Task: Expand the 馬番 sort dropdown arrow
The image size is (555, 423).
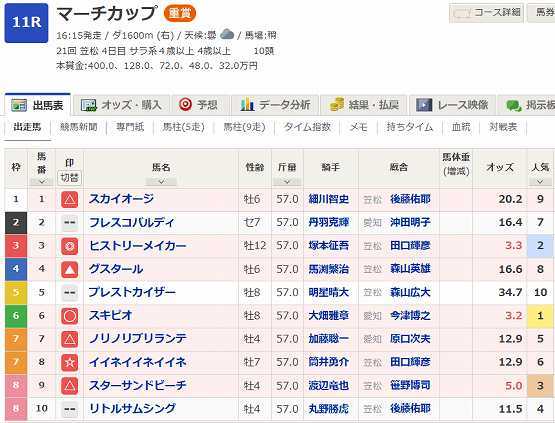Action: (42, 182)
